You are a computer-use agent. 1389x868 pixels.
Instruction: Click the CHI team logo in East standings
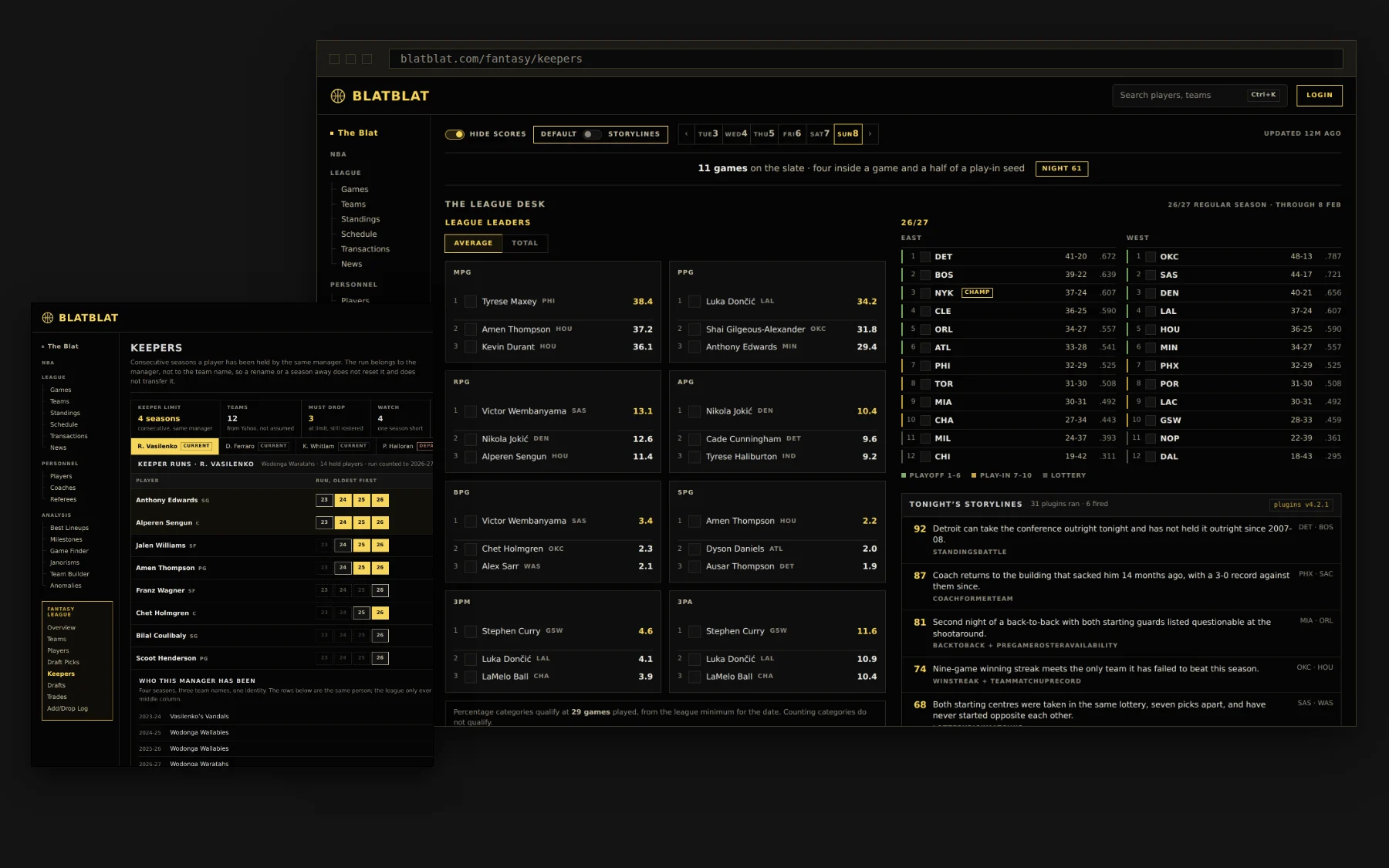[x=925, y=457]
